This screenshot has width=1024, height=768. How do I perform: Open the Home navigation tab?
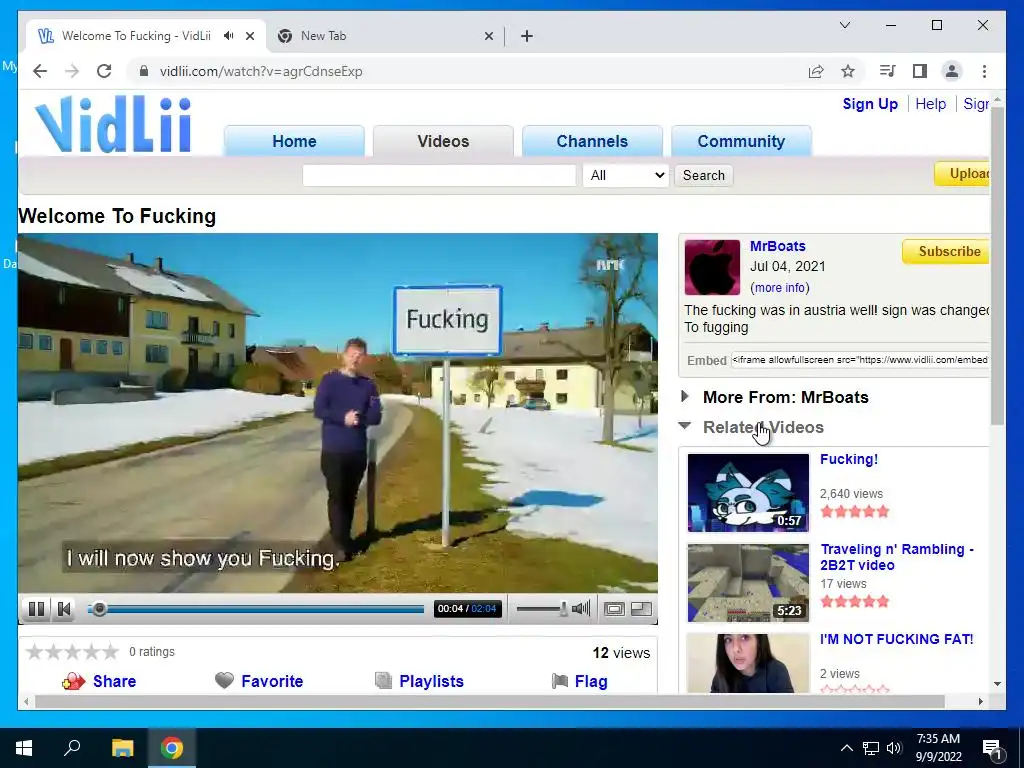294,141
